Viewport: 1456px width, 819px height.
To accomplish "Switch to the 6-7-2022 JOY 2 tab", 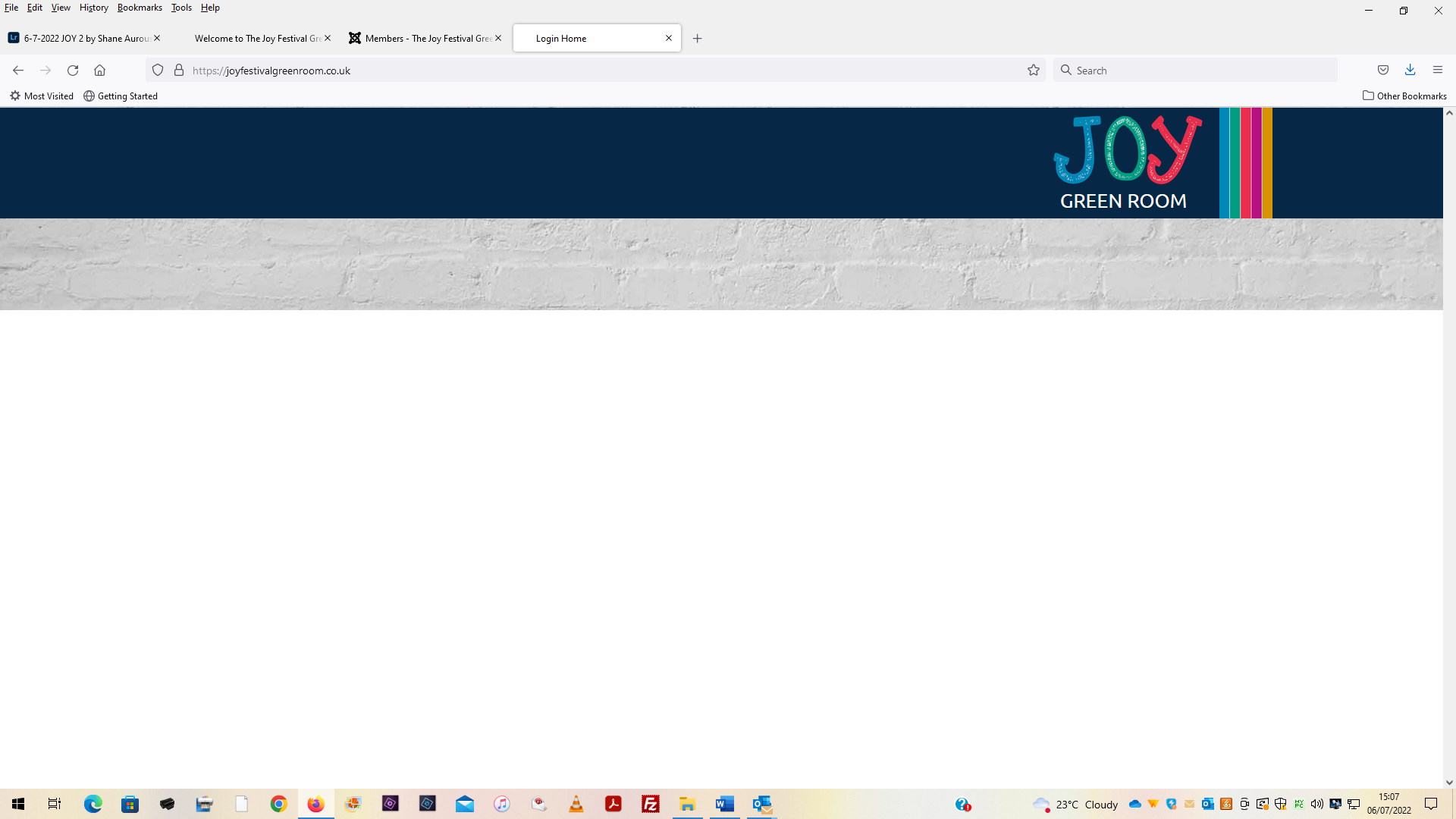I will coord(83,39).
